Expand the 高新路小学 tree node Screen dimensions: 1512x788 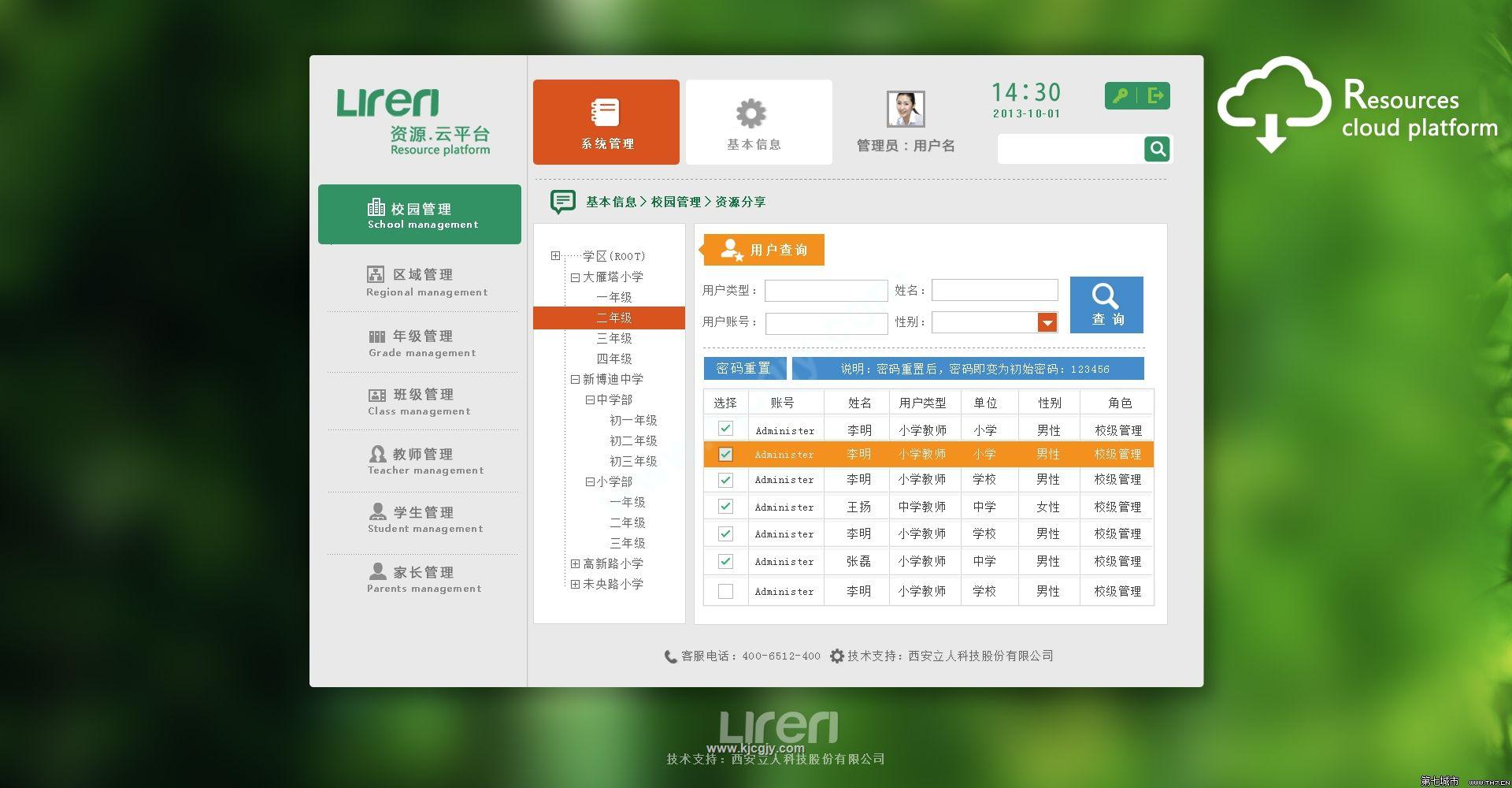[x=575, y=564]
